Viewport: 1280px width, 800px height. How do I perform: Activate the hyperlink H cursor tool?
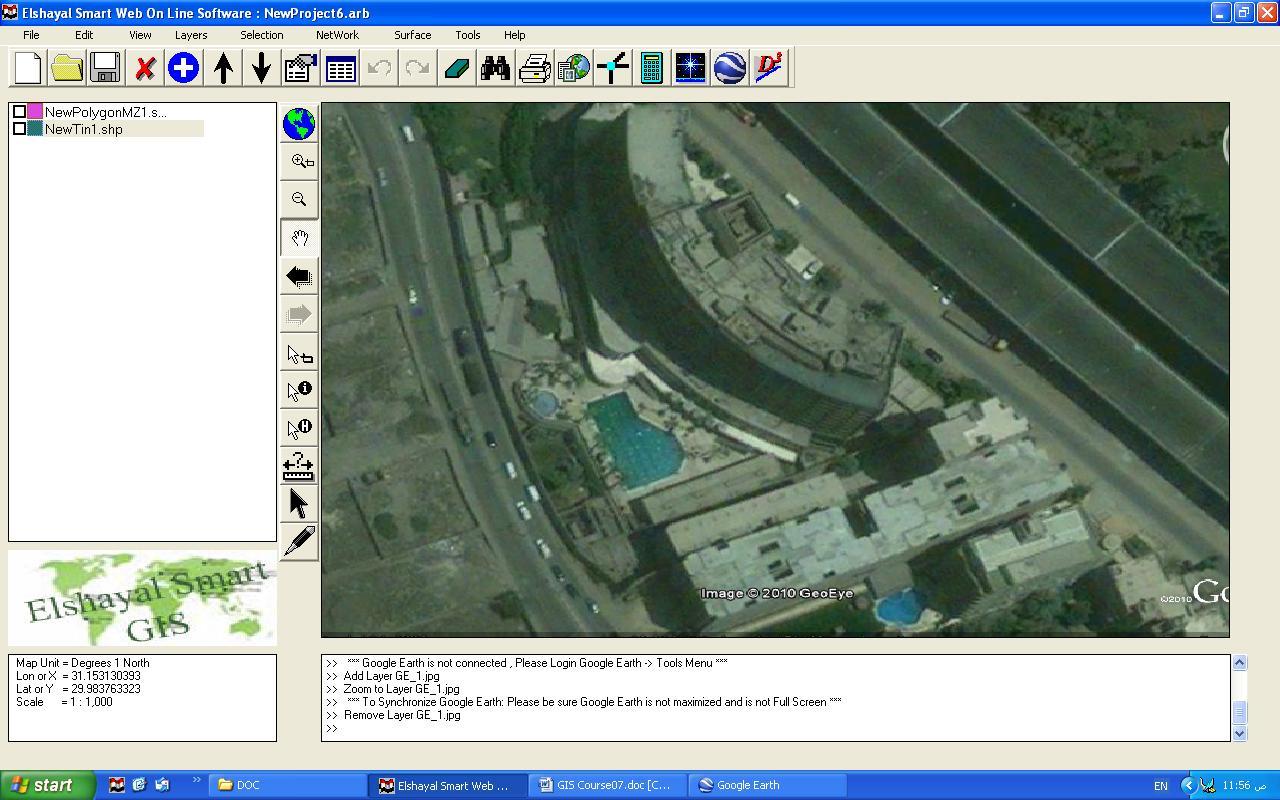coord(299,428)
